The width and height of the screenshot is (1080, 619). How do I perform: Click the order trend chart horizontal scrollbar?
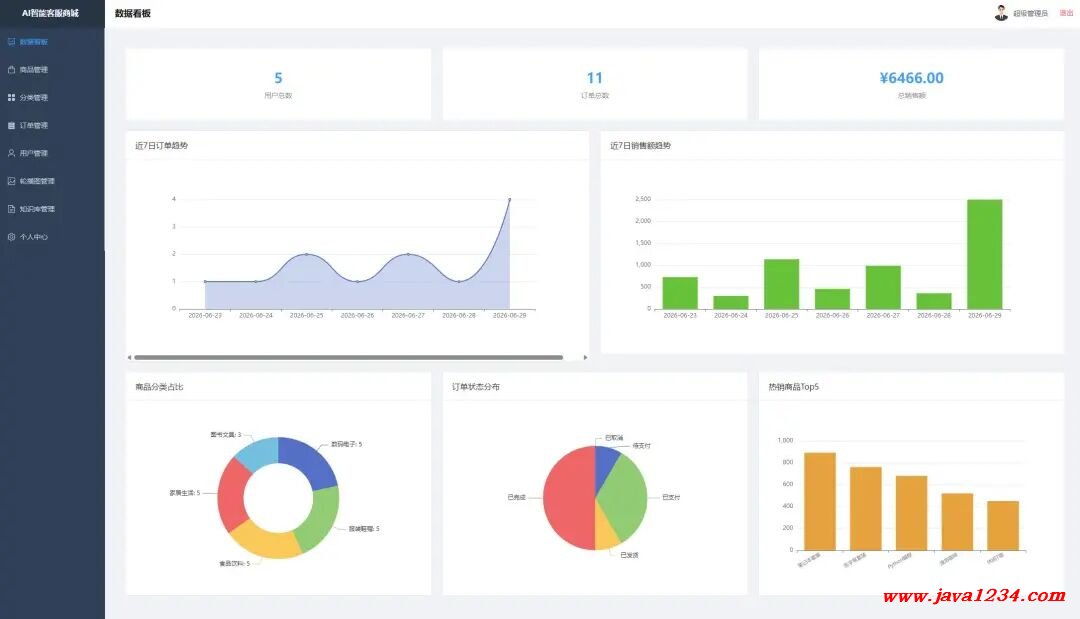[349, 357]
